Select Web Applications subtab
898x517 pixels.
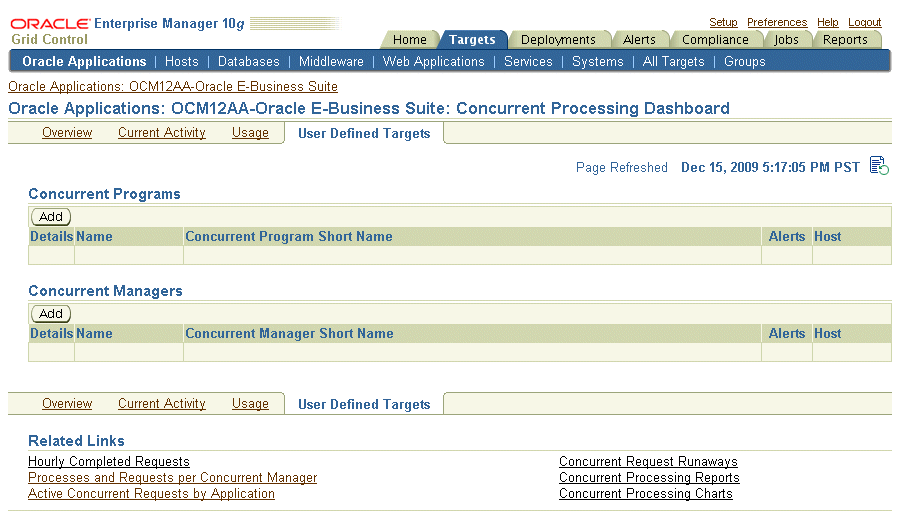[434, 62]
